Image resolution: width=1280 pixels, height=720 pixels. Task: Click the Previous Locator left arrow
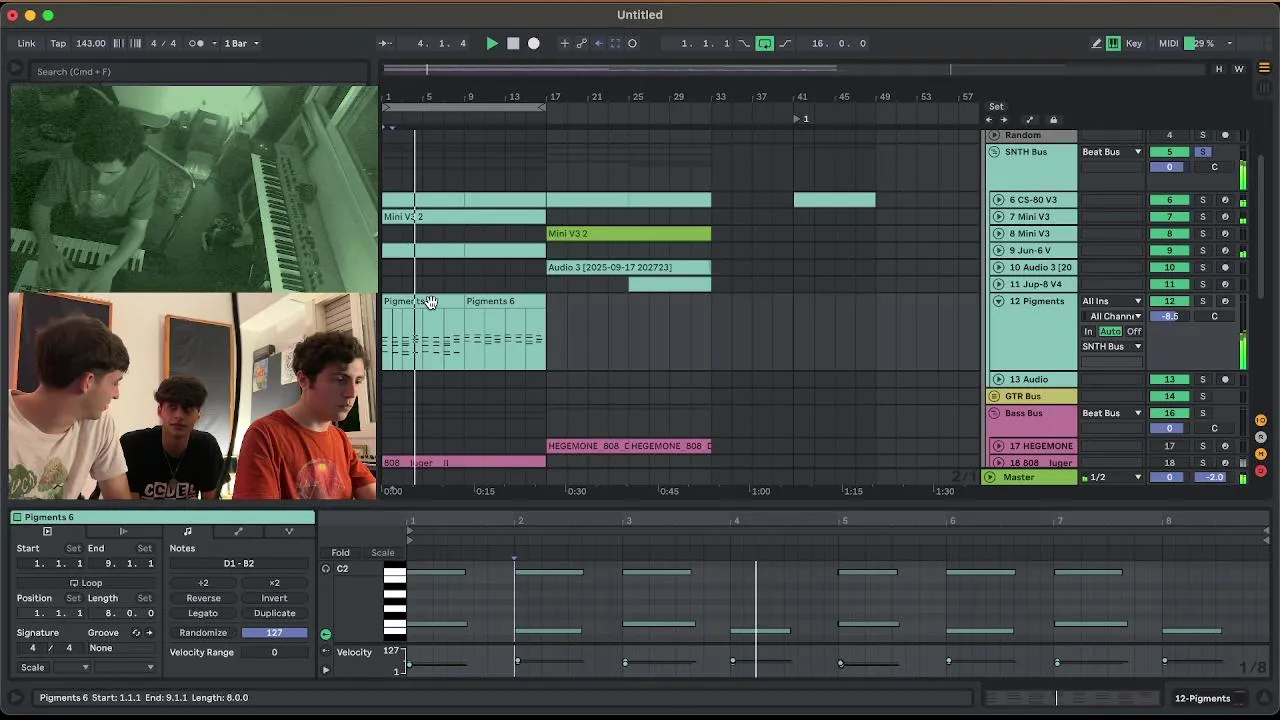[989, 120]
